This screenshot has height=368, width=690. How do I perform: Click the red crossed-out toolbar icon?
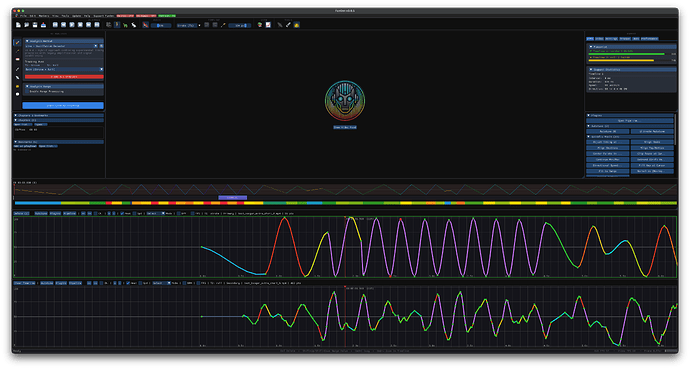click(146, 25)
